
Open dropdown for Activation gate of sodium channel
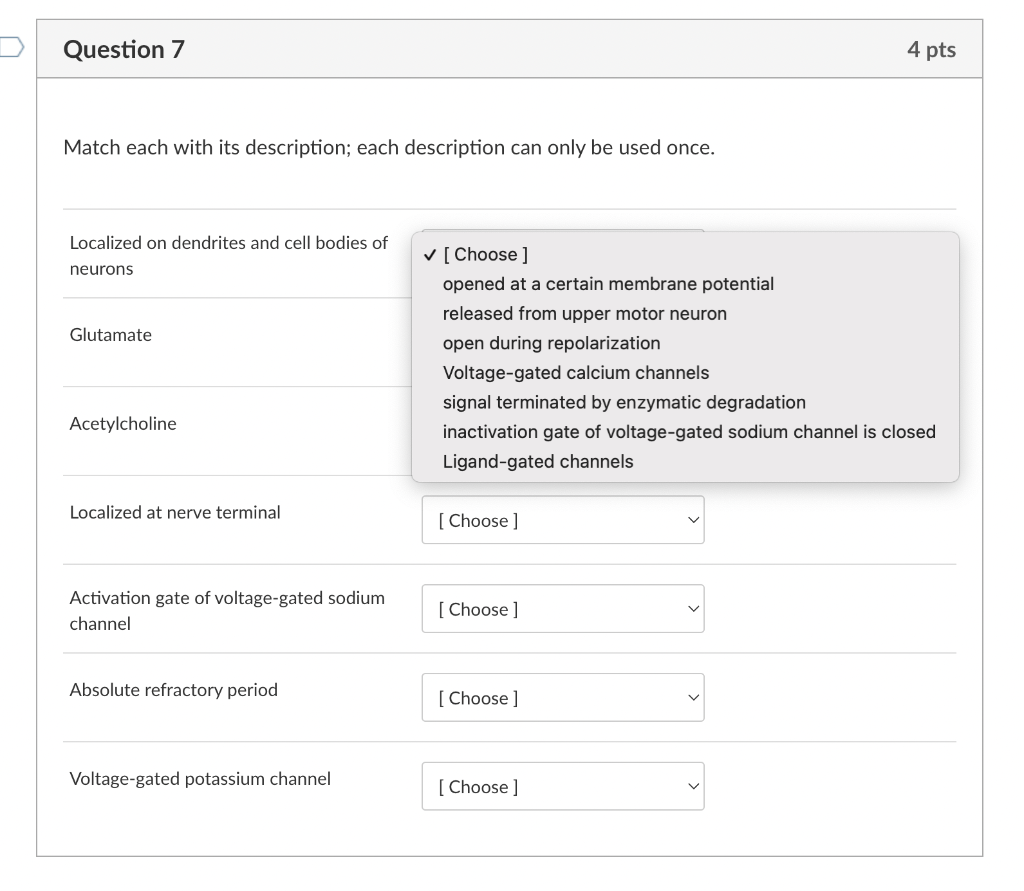click(563, 609)
